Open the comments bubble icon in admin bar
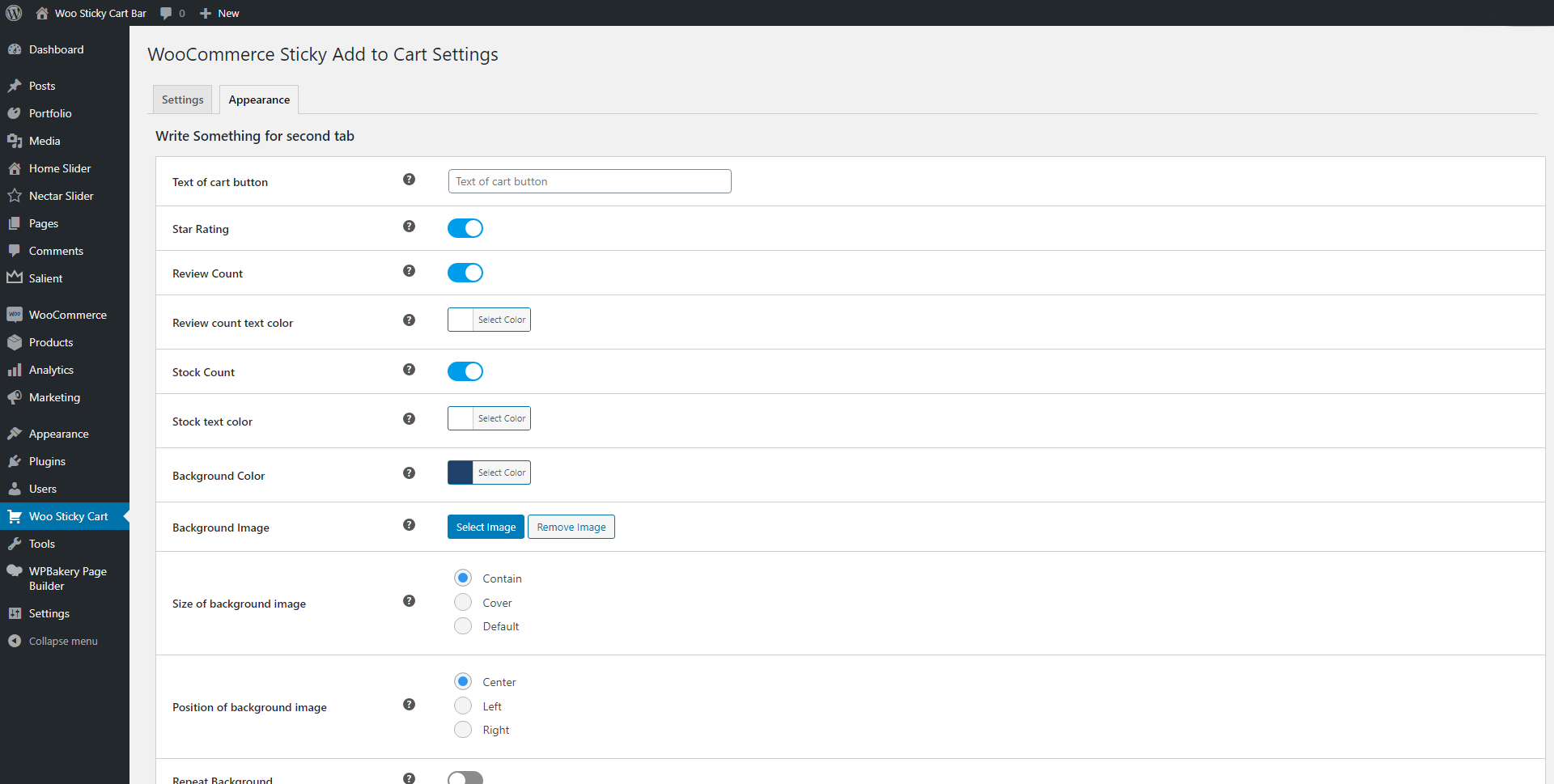This screenshot has width=1554, height=784. click(x=167, y=13)
